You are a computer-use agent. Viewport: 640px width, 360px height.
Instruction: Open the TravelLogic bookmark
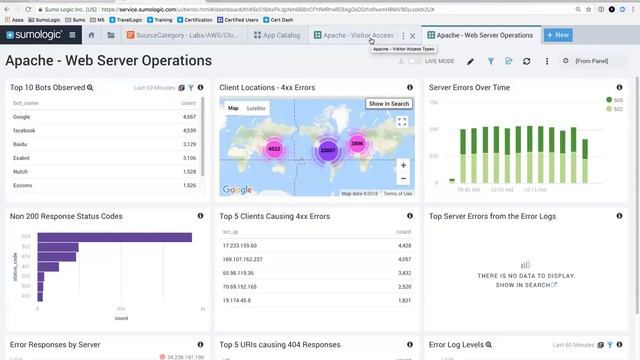point(126,20)
